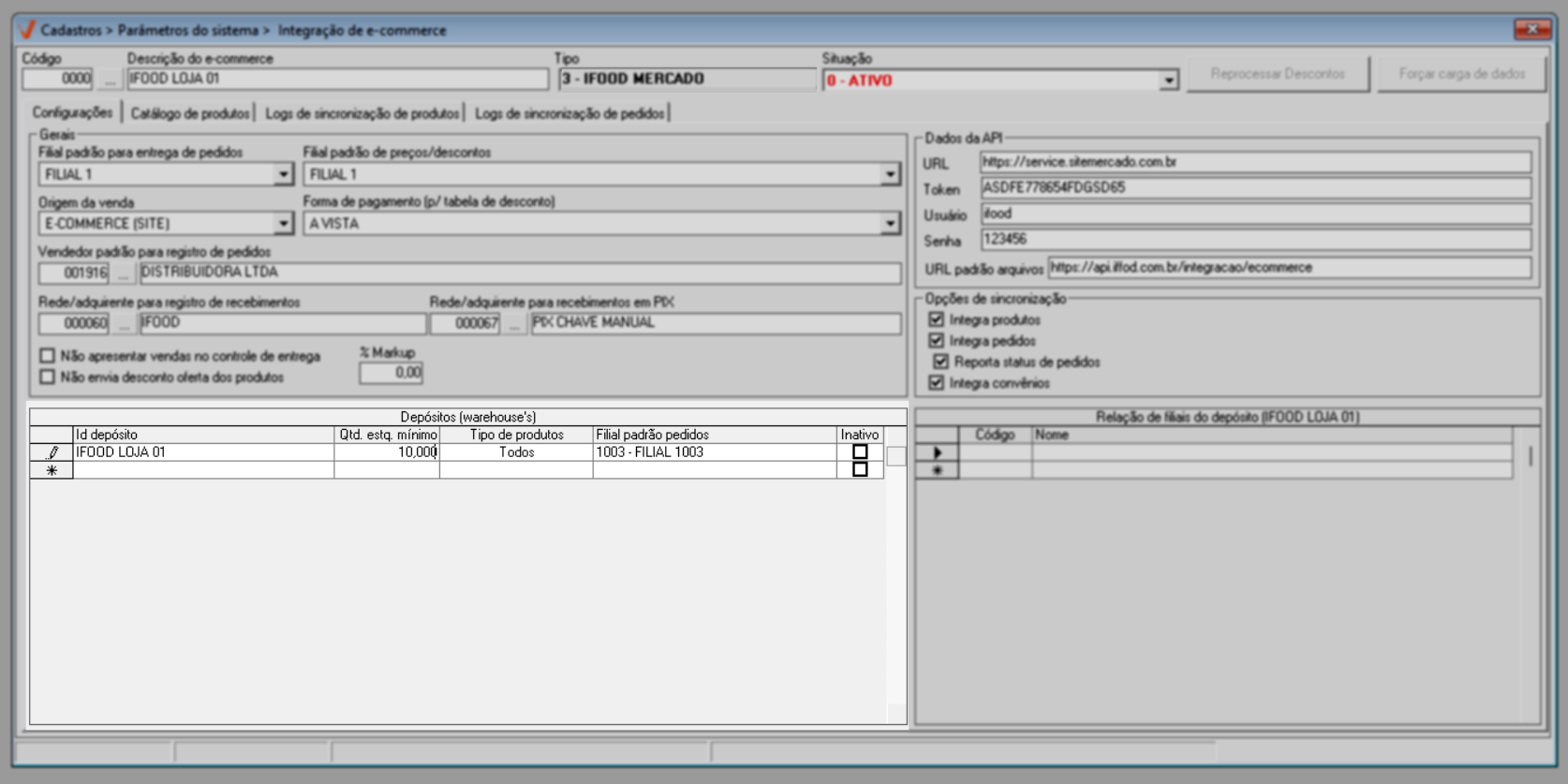Open the Rede/adquirente IFOOD lookup ellipsis button
The image size is (1568, 784).
pyautogui.click(x=124, y=324)
